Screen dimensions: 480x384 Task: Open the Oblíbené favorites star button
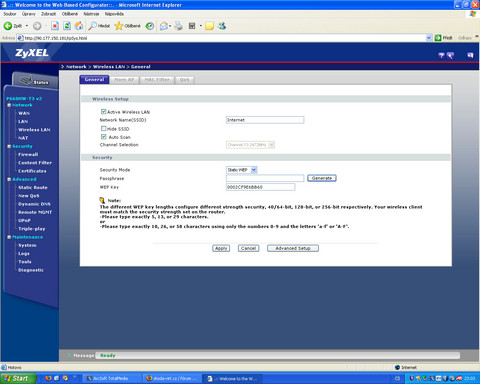pyautogui.click(x=127, y=26)
